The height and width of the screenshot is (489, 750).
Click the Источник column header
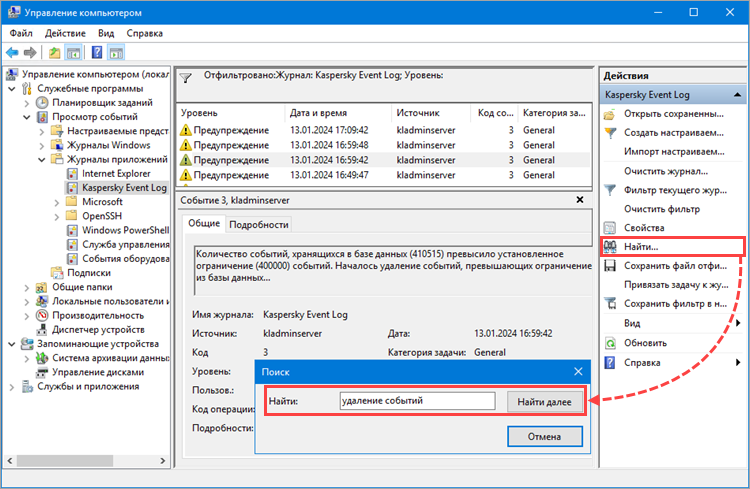coord(431,113)
